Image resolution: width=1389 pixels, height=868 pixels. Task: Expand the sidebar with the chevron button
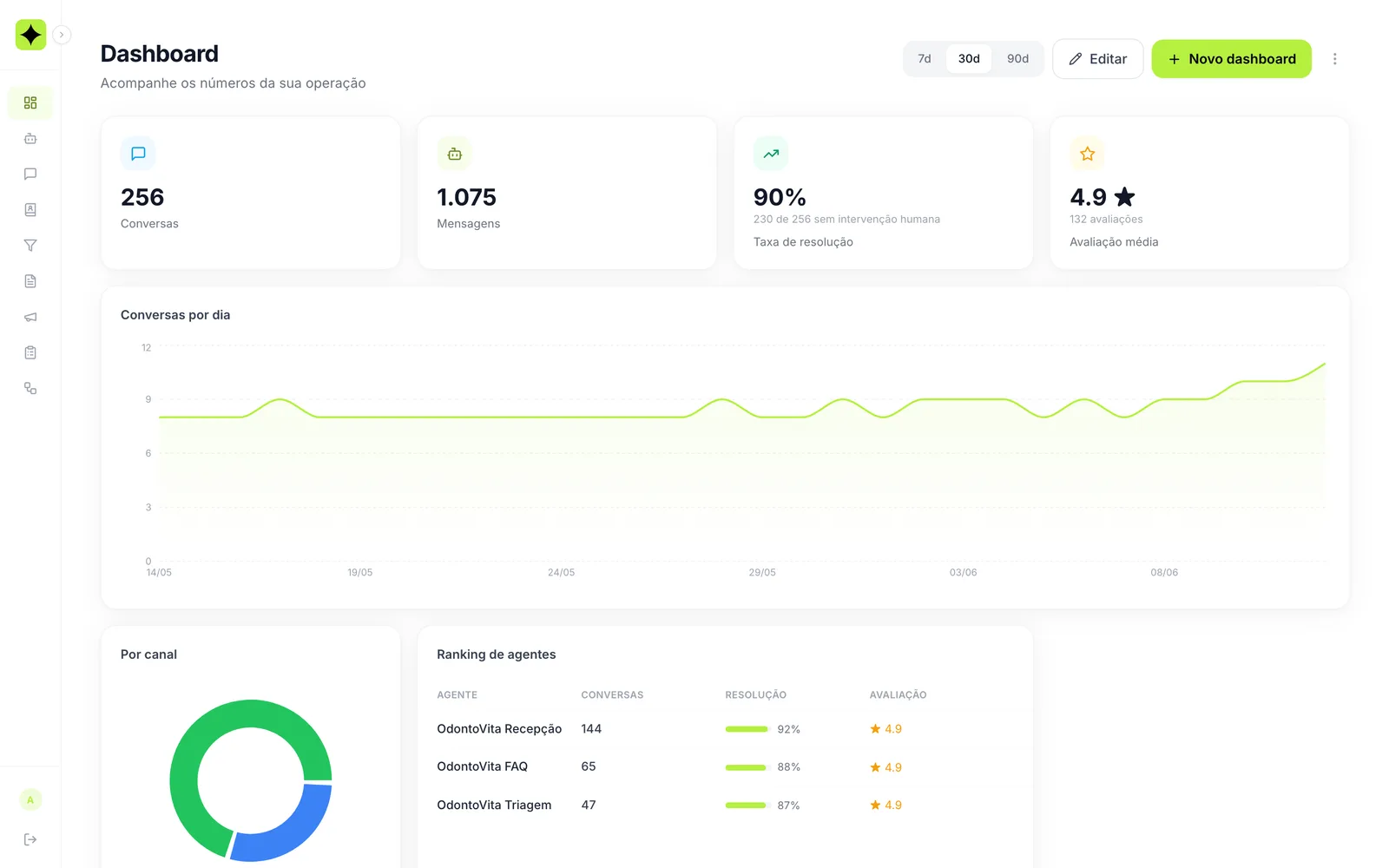[62, 35]
